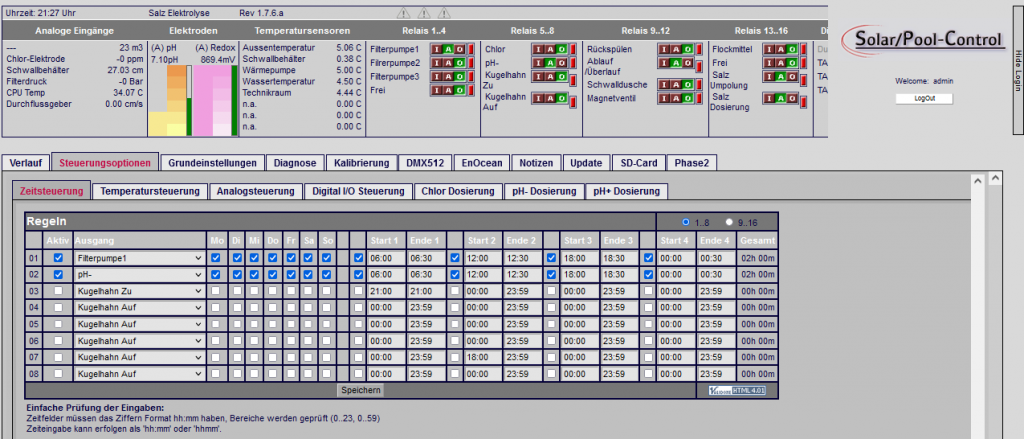
Task: Click the pink Redox electrode bar
Action: click(x=213, y=101)
